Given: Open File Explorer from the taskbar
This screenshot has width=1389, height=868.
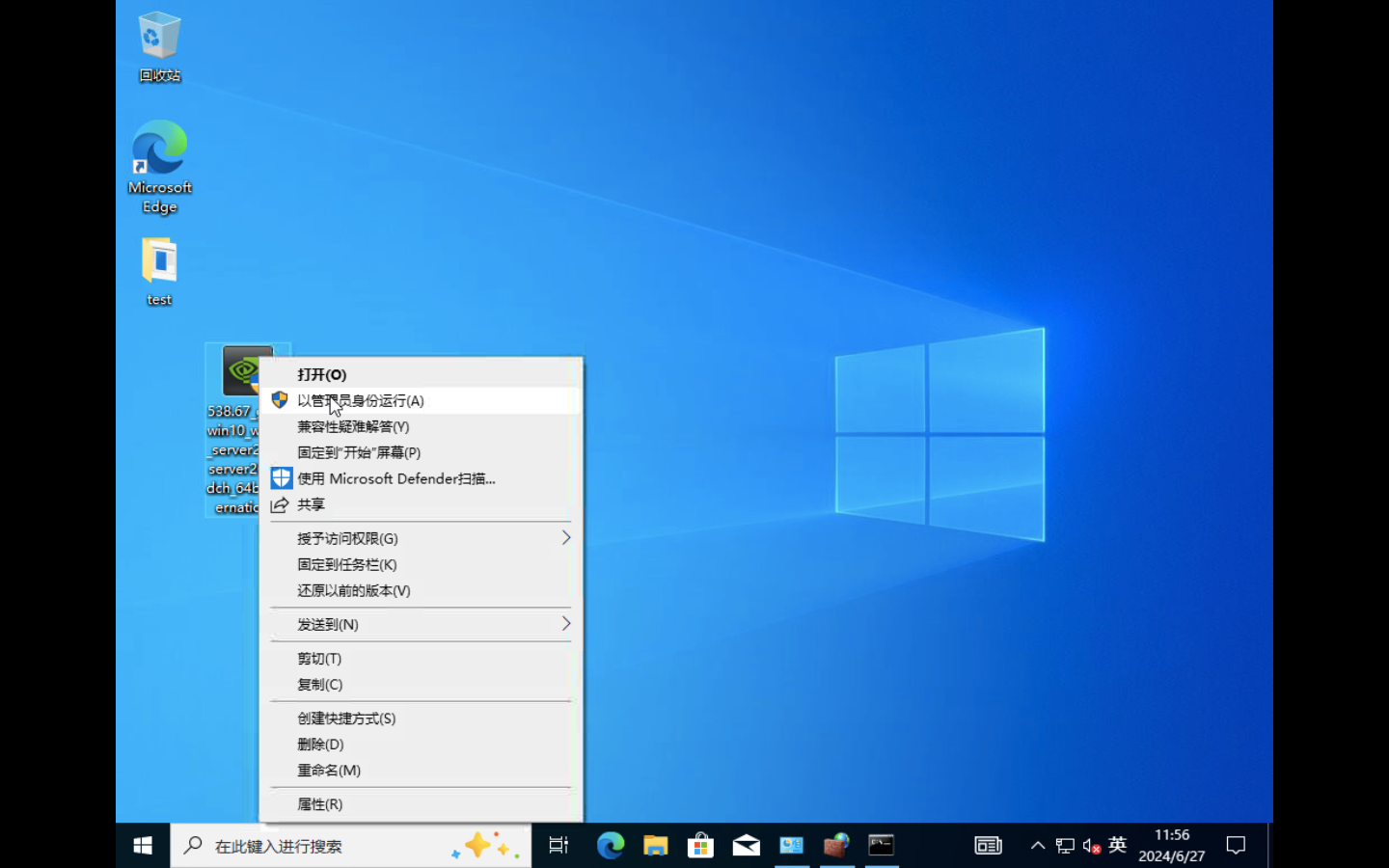Looking at the screenshot, I should (x=656, y=846).
